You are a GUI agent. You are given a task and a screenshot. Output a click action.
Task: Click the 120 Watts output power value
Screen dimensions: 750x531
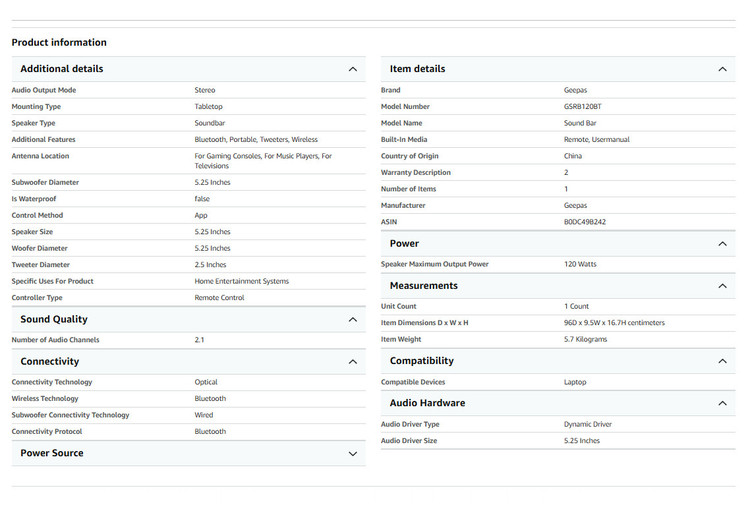pos(580,264)
